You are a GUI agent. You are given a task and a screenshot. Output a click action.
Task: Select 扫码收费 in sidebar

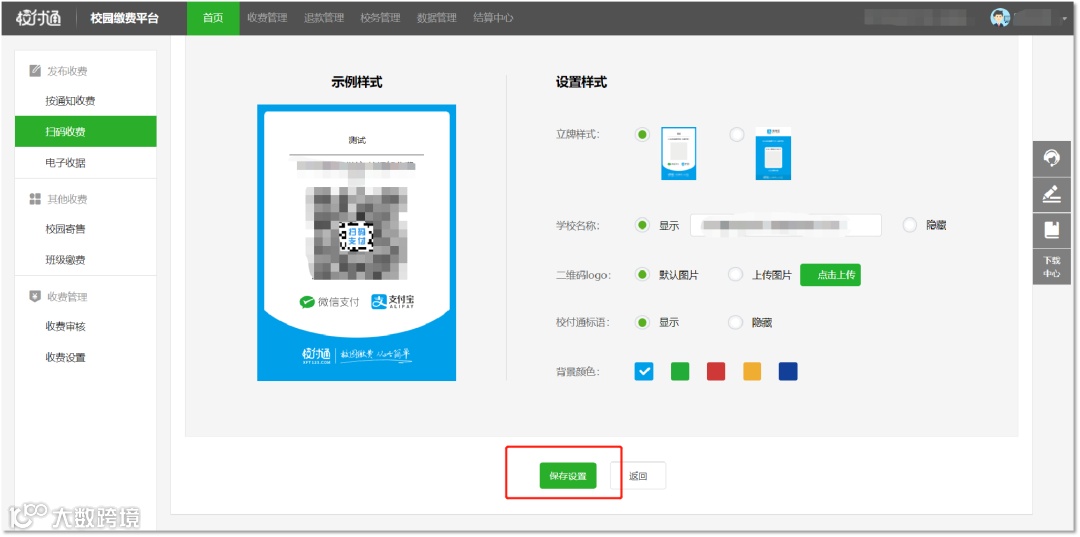point(85,131)
